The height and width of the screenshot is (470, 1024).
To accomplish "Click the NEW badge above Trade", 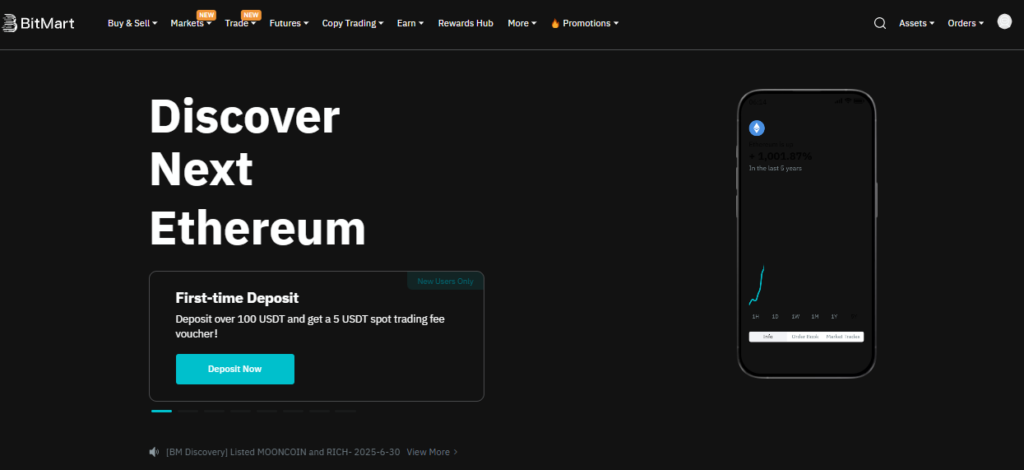I will [x=251, y=14].
